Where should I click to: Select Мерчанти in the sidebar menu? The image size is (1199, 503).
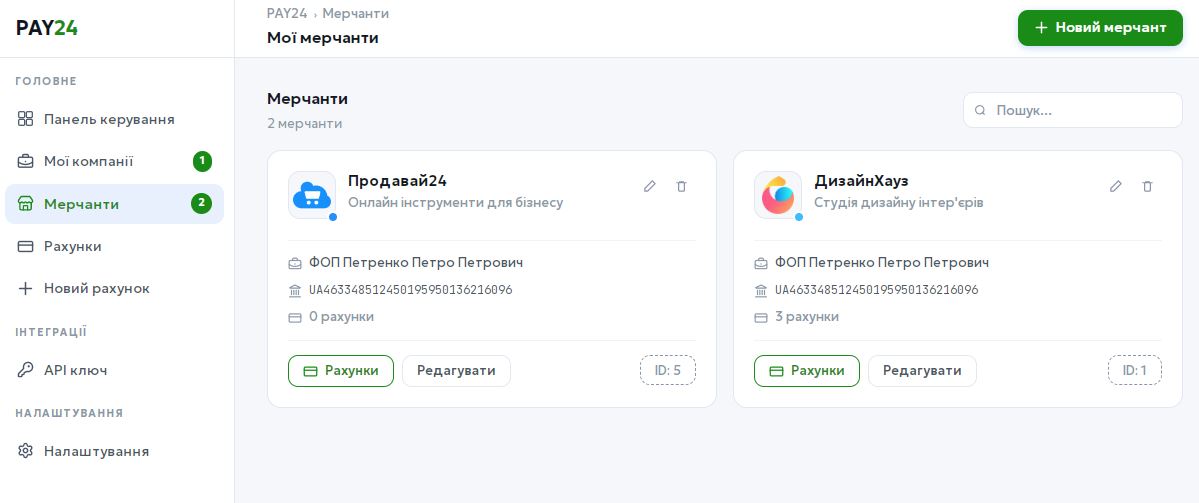click(81, 204)
